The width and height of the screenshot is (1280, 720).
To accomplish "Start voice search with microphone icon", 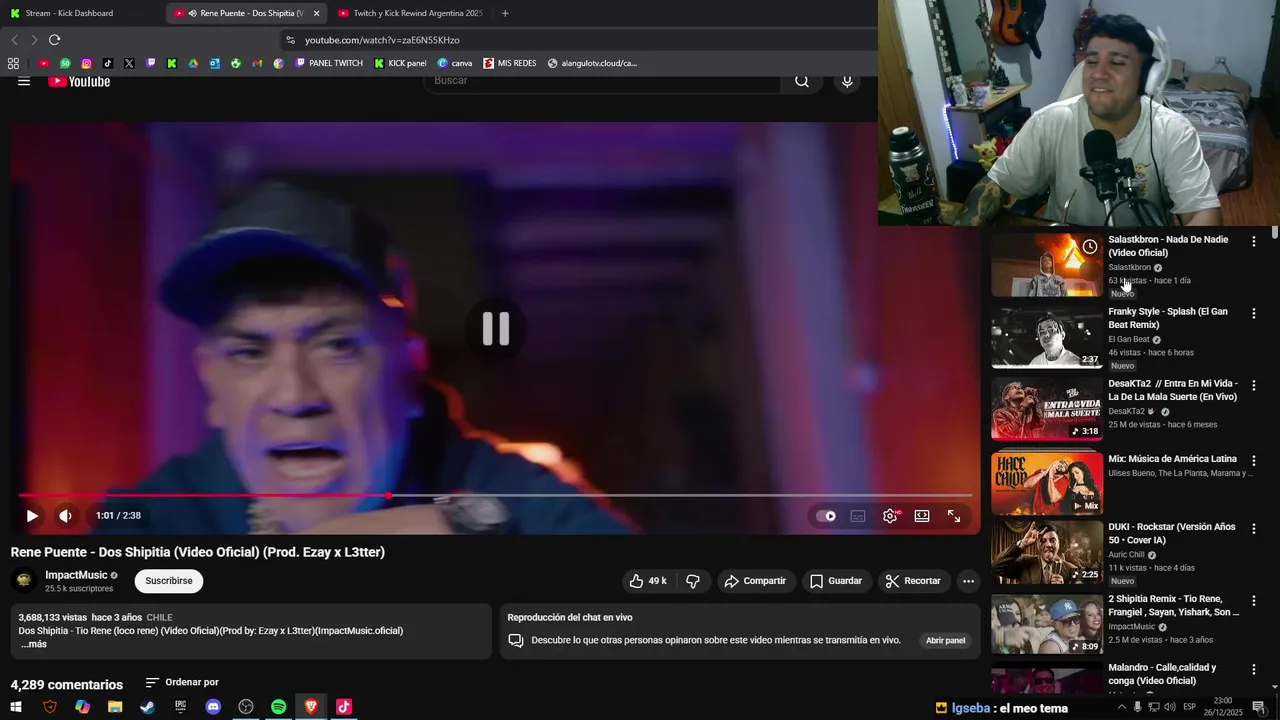I will click(847, 81).
